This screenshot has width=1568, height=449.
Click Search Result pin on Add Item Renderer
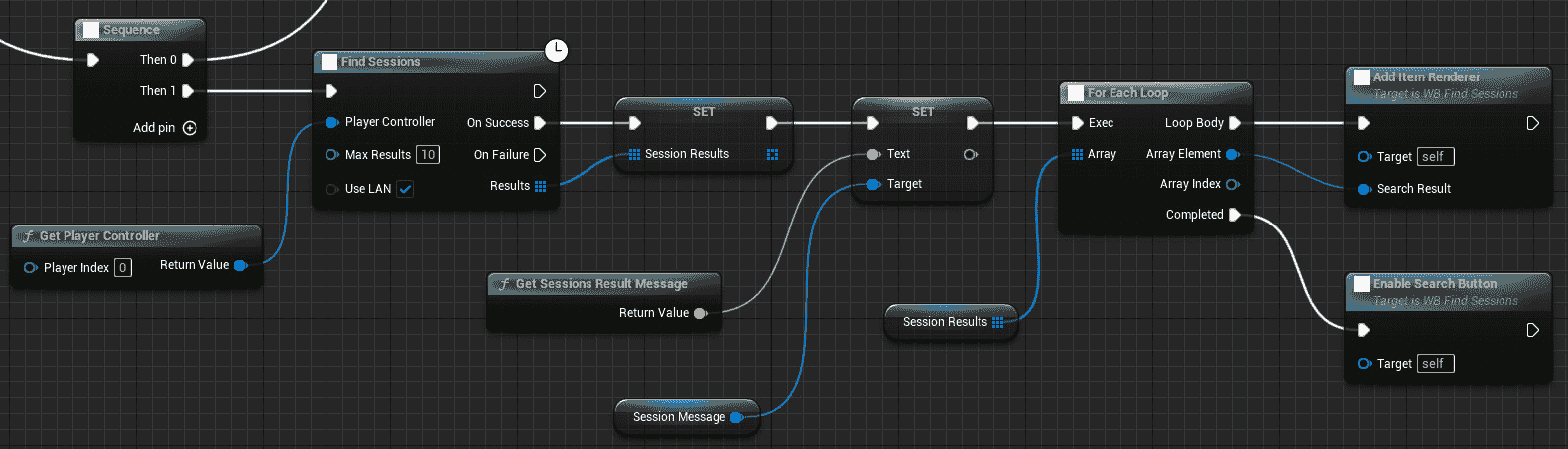click(1365, 189)
